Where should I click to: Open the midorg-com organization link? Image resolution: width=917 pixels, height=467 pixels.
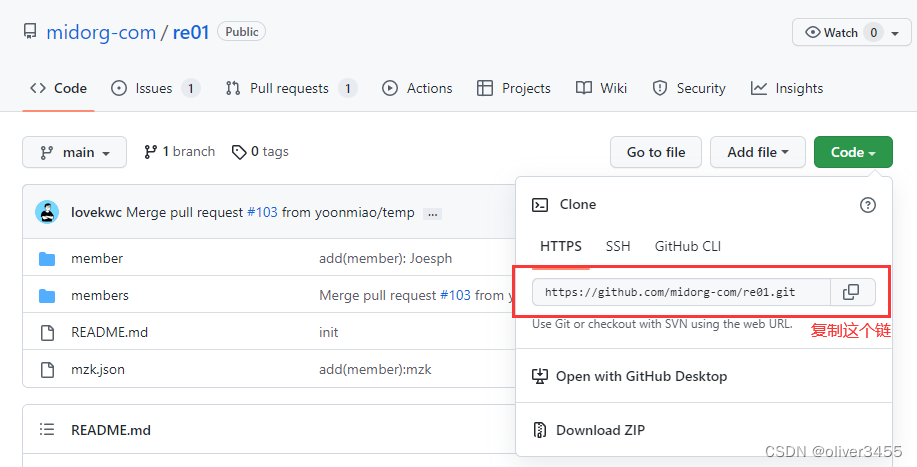pyautogui.click(x=101, y=32)
